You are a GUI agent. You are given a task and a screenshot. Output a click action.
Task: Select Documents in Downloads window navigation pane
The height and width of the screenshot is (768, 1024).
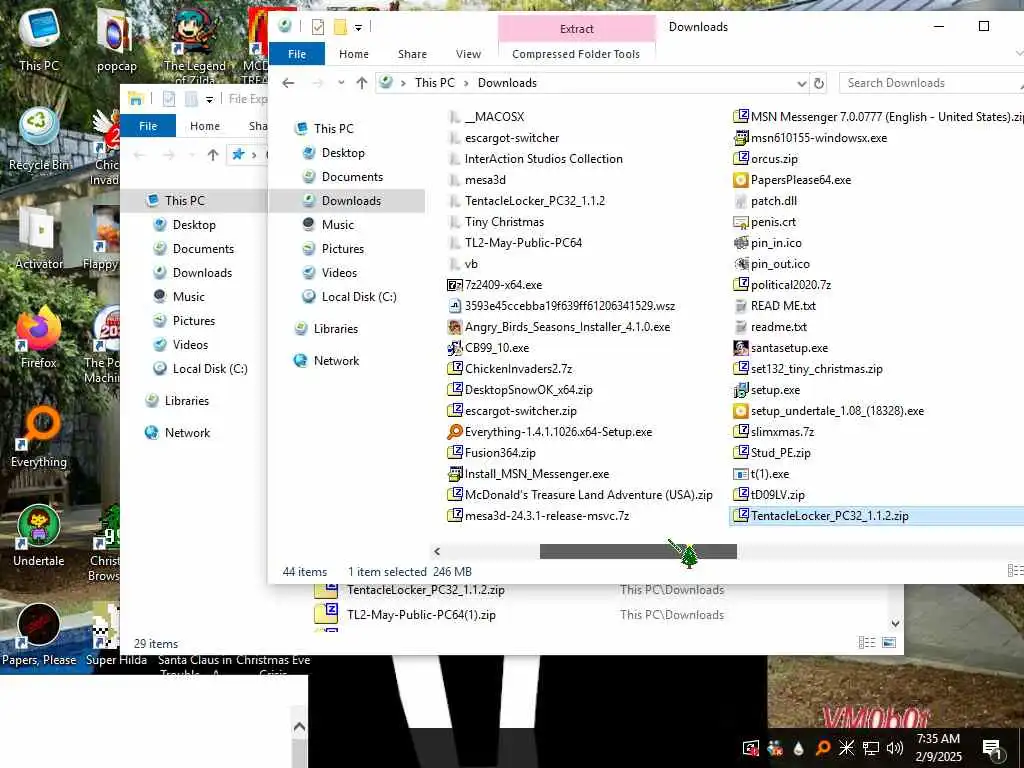(352, 177)
